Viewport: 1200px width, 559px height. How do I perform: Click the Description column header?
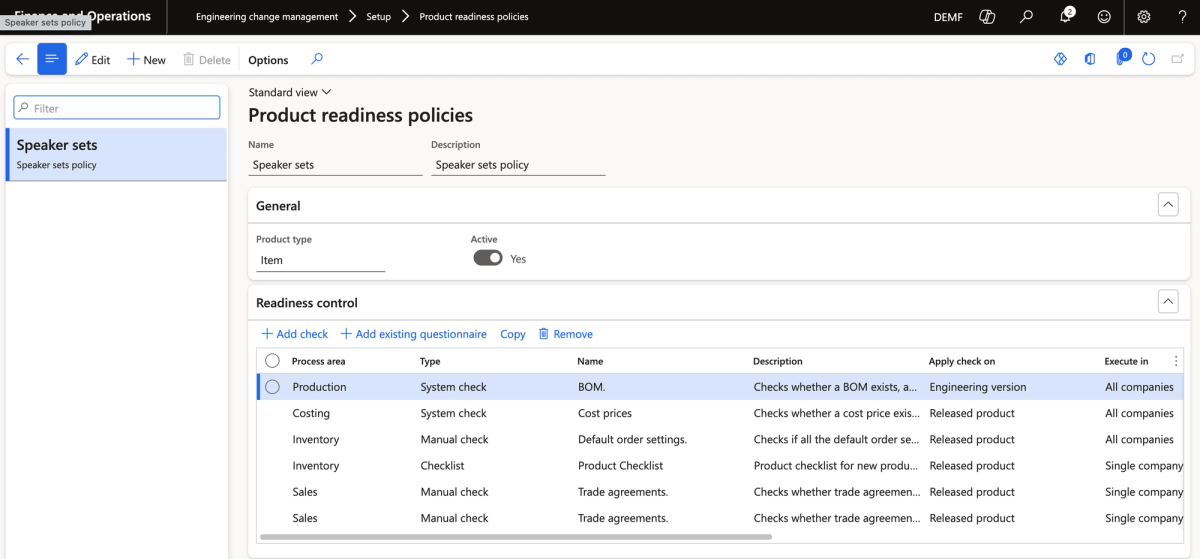[x=778, y=361]
